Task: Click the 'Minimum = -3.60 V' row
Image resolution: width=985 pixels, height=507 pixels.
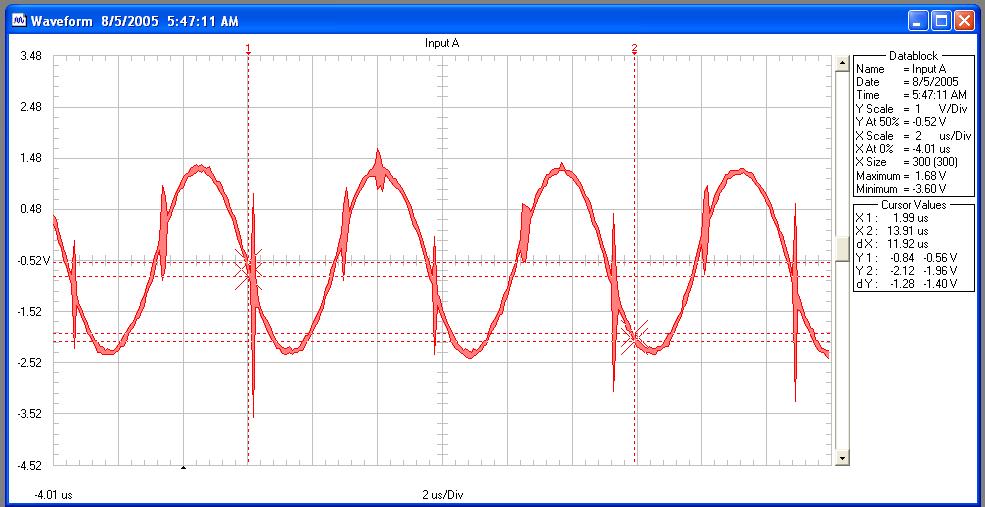Action: pyautogui.click(x=901, y=188)
